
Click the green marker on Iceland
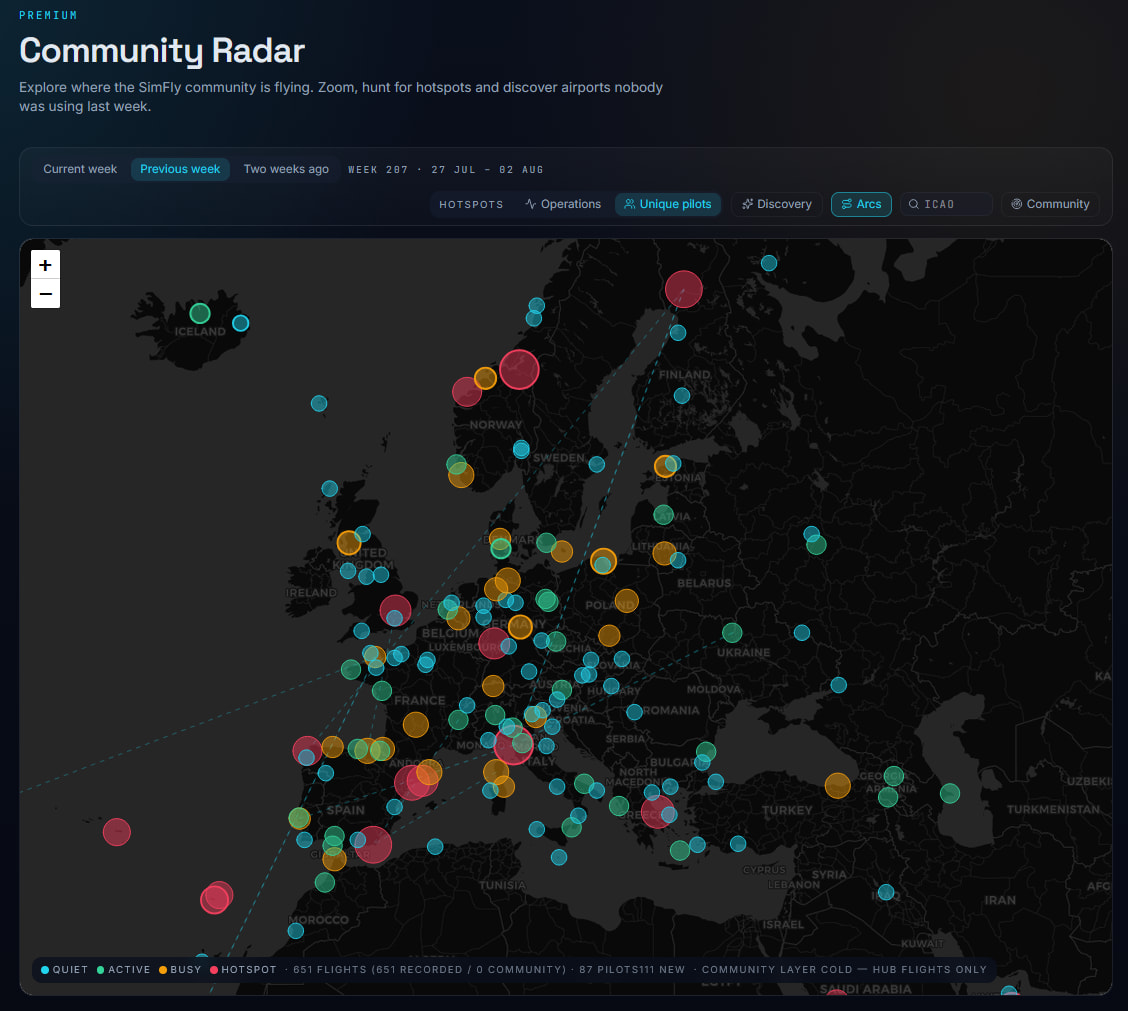click(200, 314)
